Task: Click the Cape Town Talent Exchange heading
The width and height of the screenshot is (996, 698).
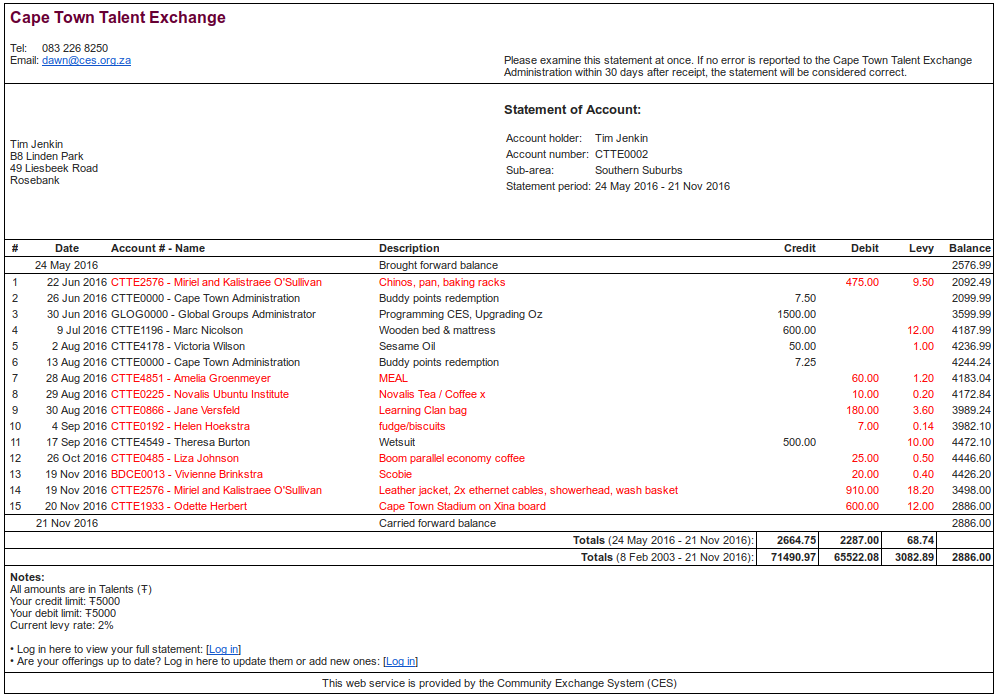Action: click(118, 18)
